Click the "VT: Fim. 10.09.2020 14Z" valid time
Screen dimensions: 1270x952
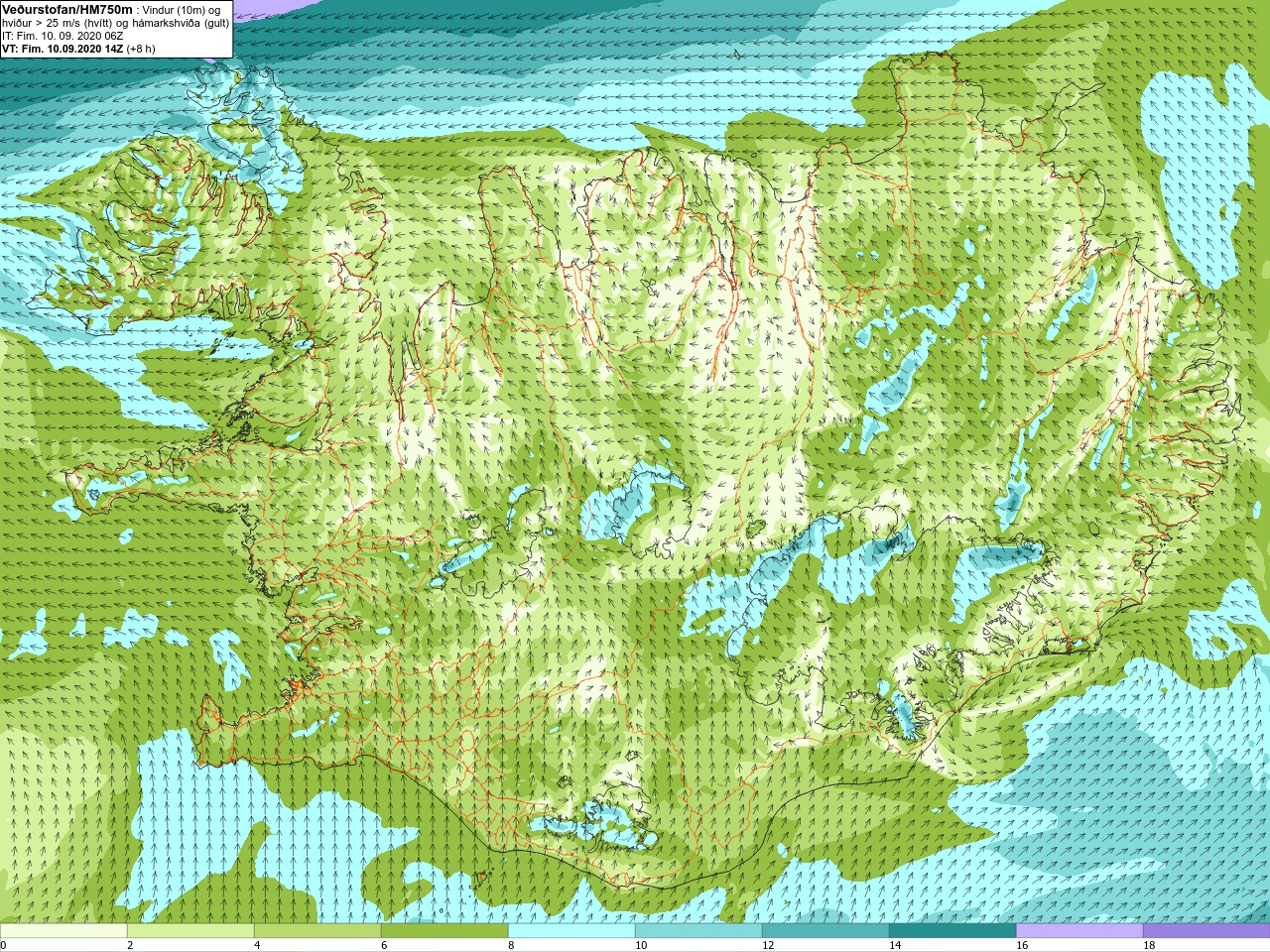click(x=62, y=48)
